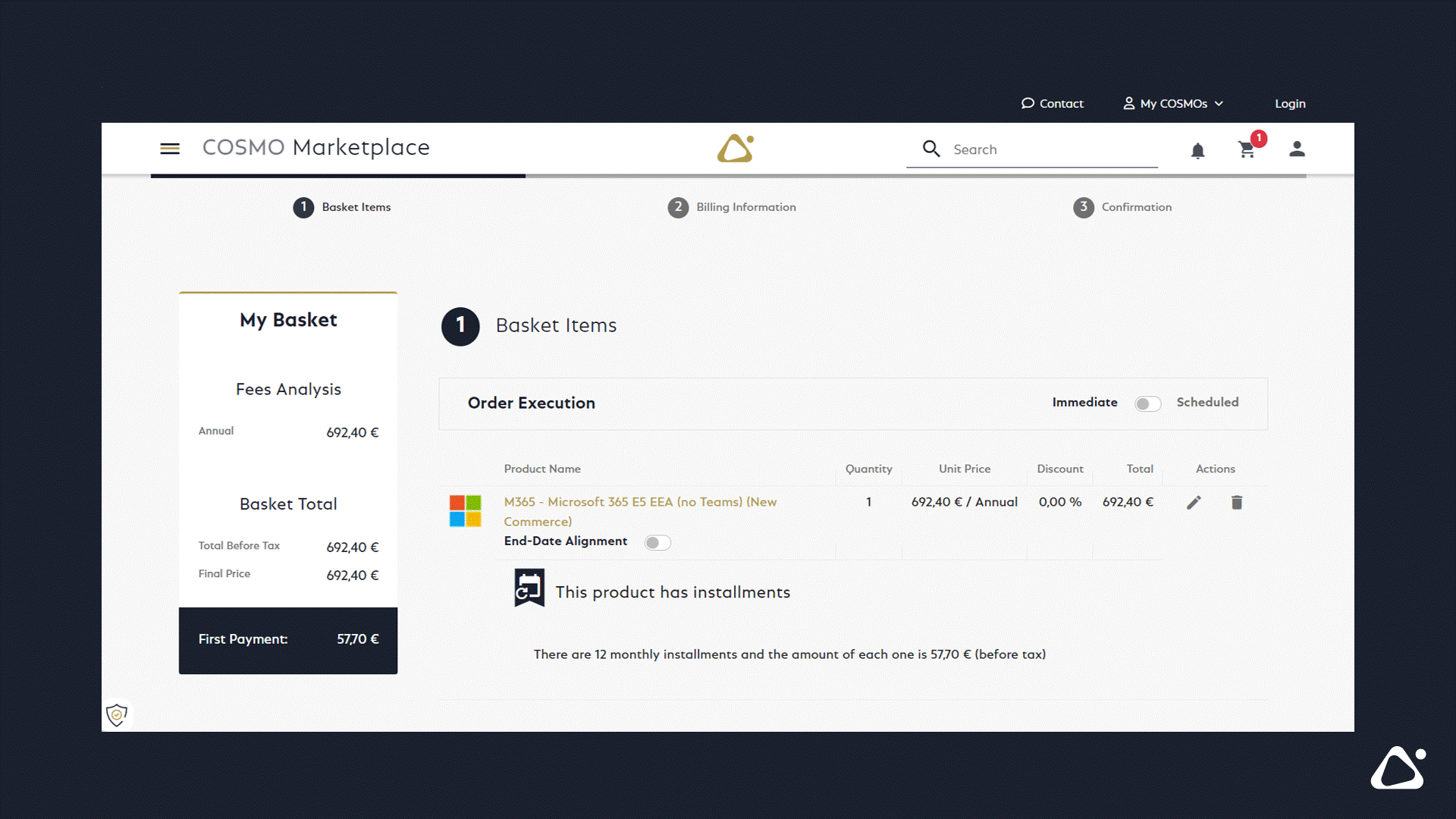Viewport: 1456px width, 819px height.
Task: Expand the navigation menu sidebar
Action: click(170, 149)
